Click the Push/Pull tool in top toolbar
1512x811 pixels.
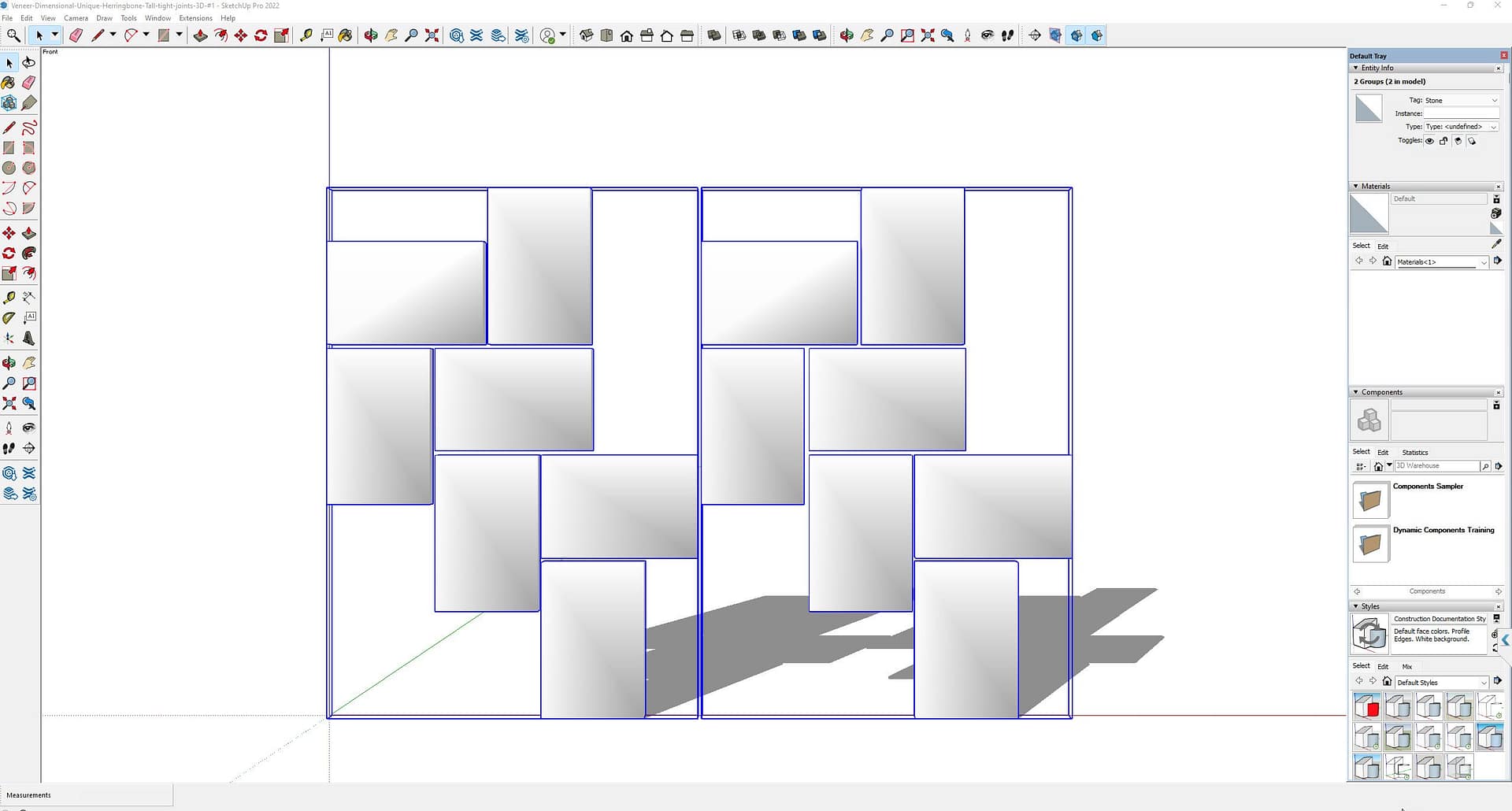[x=200, y=35]
